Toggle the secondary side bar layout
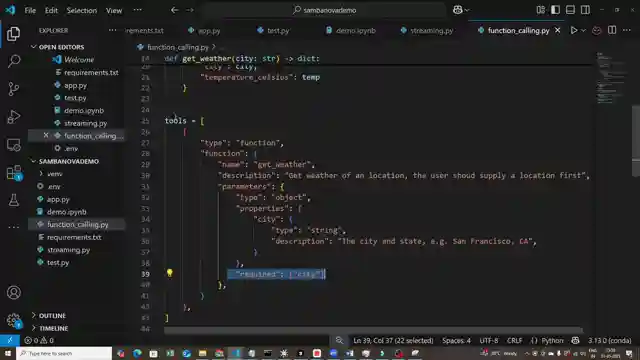 point(585,10)
